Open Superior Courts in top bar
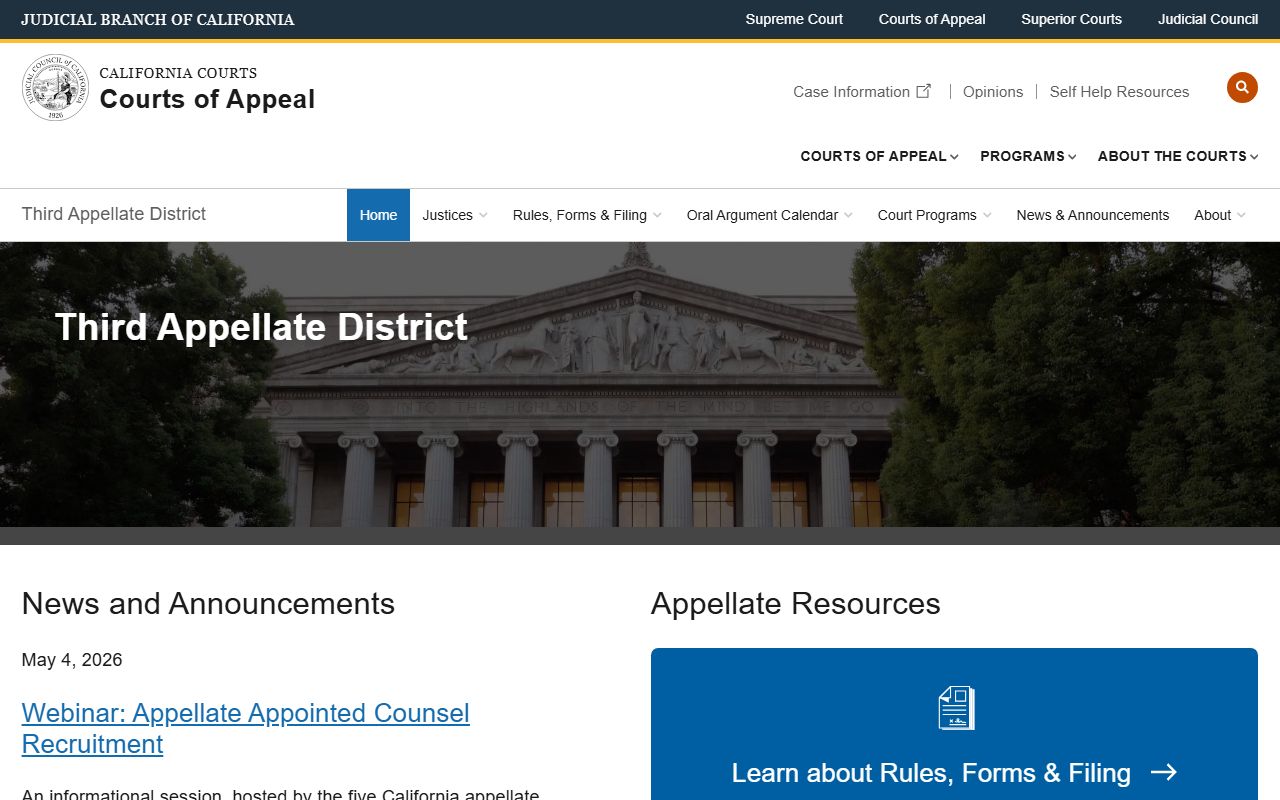Screen dimensions: 1280x800 pyautogui.click(x=1071, y=19)
